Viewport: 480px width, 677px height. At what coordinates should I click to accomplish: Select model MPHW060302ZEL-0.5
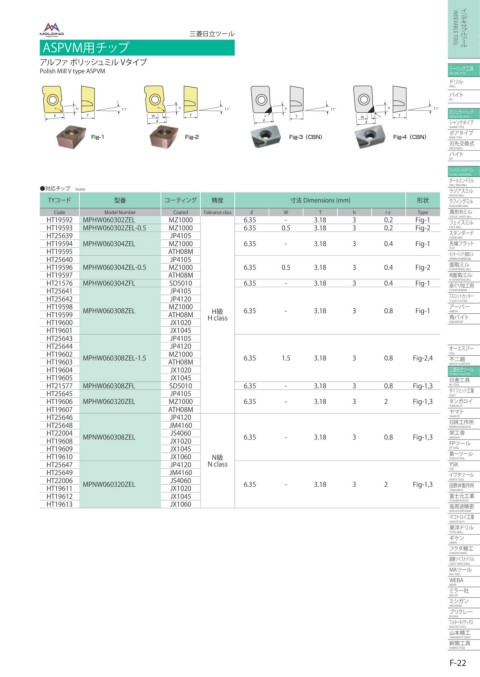pyautogui.click(x=114, y=228)
